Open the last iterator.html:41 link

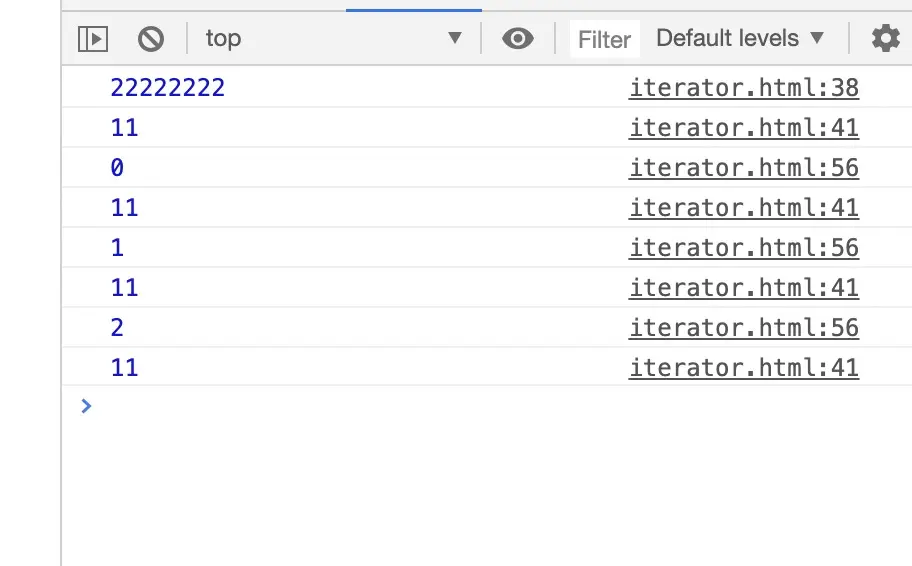[743, 368]
